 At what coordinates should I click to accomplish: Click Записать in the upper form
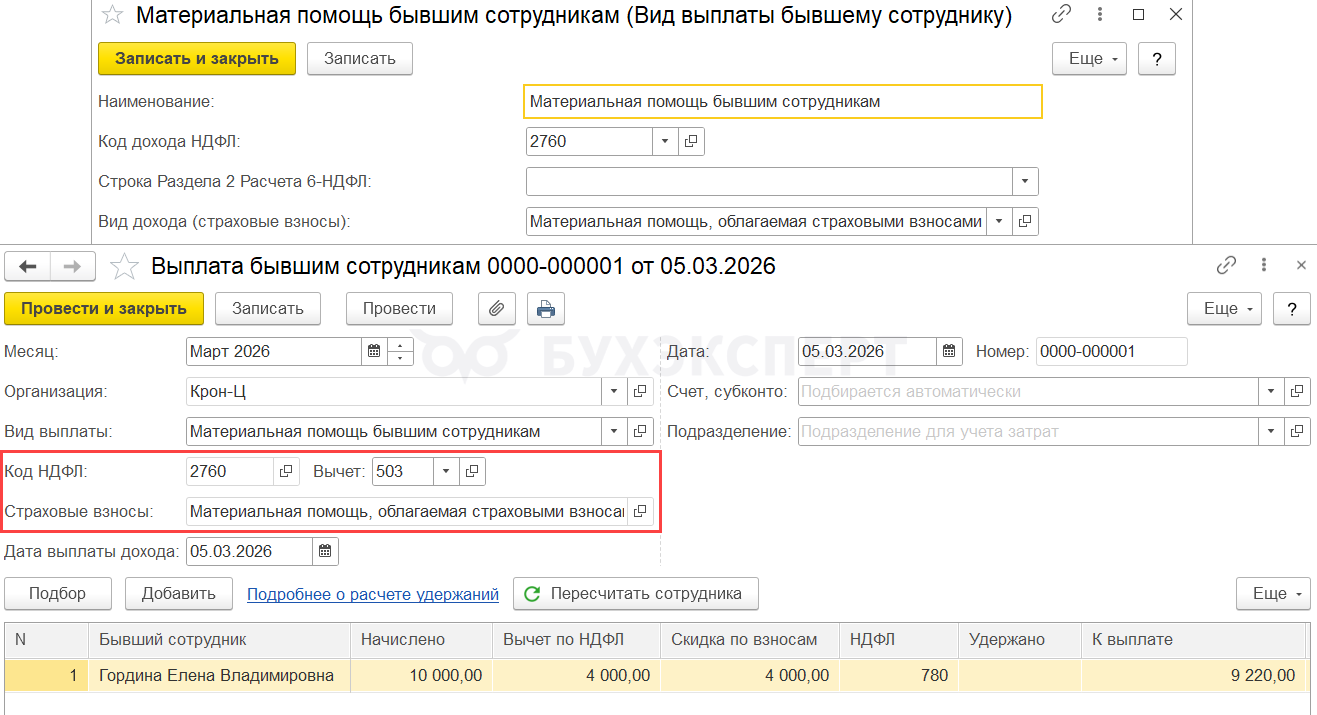coord(360,59)
